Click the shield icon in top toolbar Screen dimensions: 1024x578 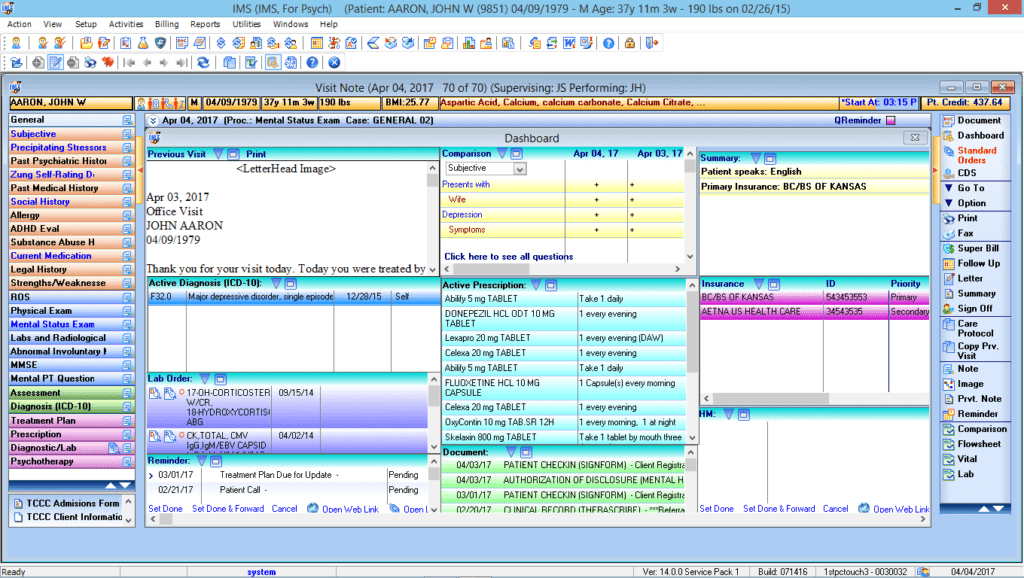point(160,43)
